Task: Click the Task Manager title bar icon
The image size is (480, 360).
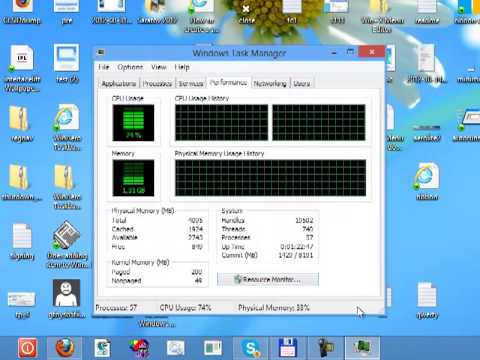Action: [x=100, y=52]
